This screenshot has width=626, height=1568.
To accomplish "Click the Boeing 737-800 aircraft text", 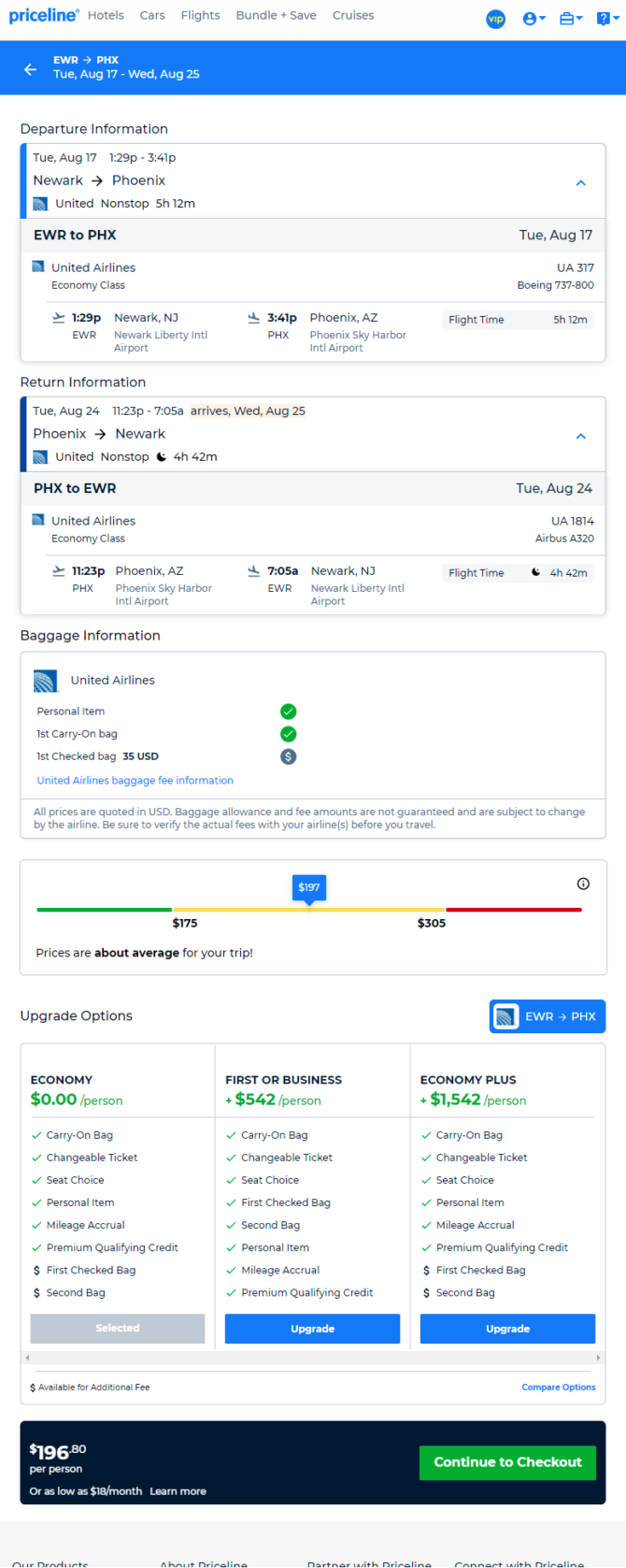I will pos(555,286).
